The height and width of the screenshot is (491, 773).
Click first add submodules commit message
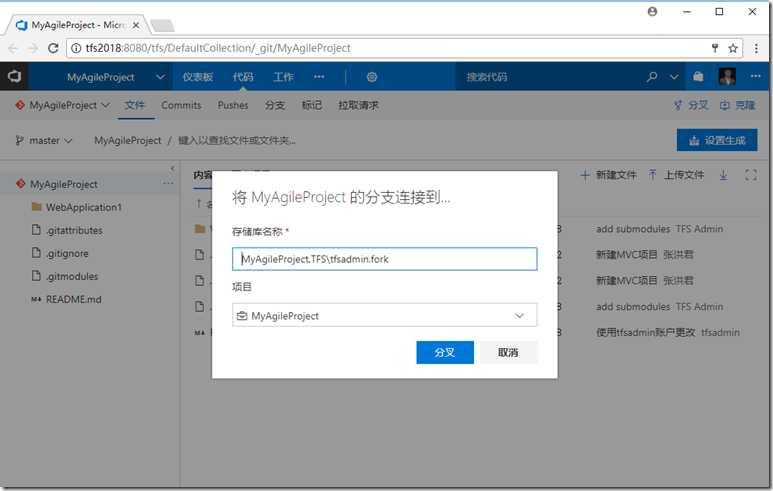(633, 229)
